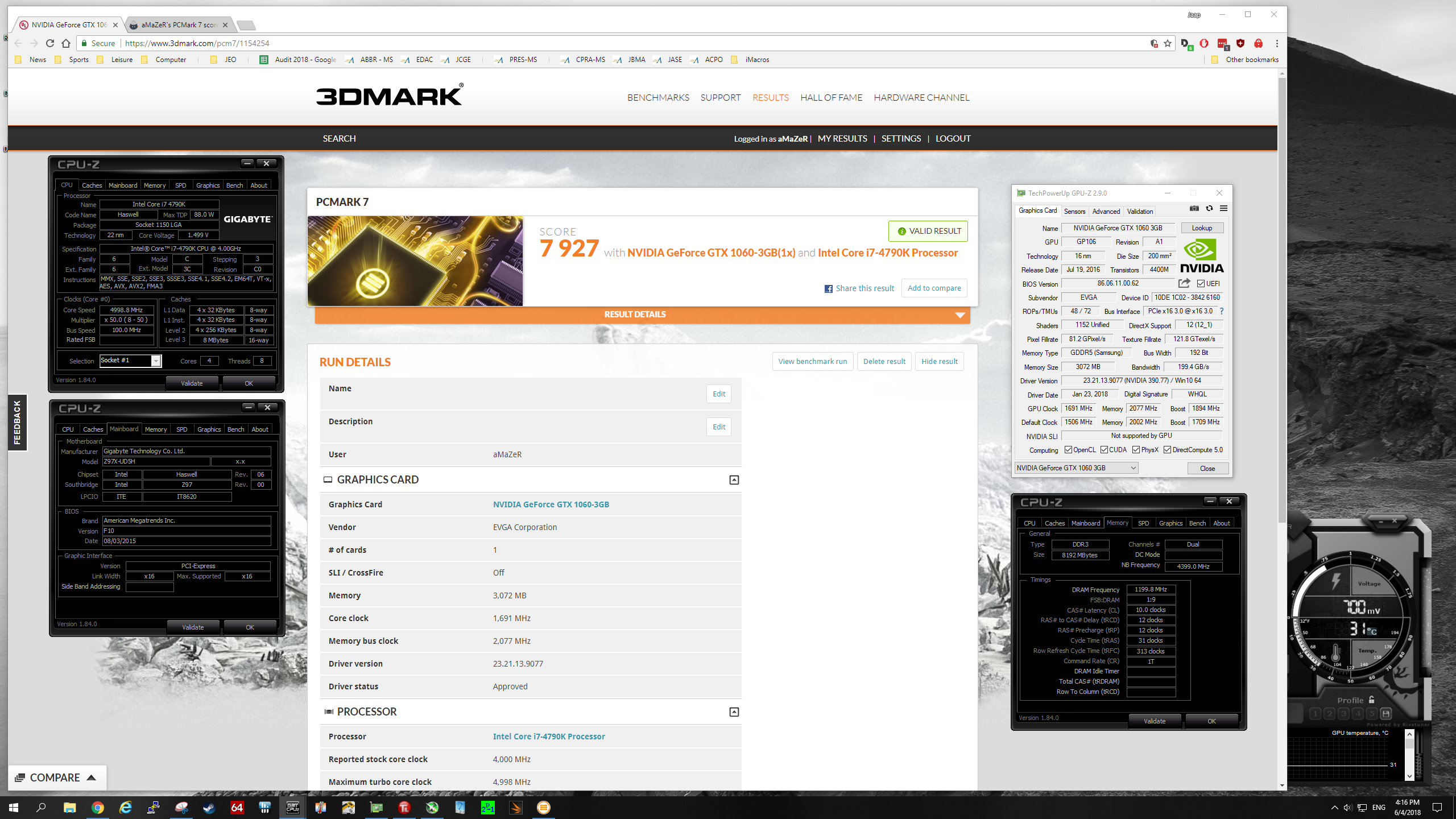This screenshot has height=819, width=1456.
Task: Toggle the CUDA checkbox in GPU-Z
Action: click(x=1104, y=450)
